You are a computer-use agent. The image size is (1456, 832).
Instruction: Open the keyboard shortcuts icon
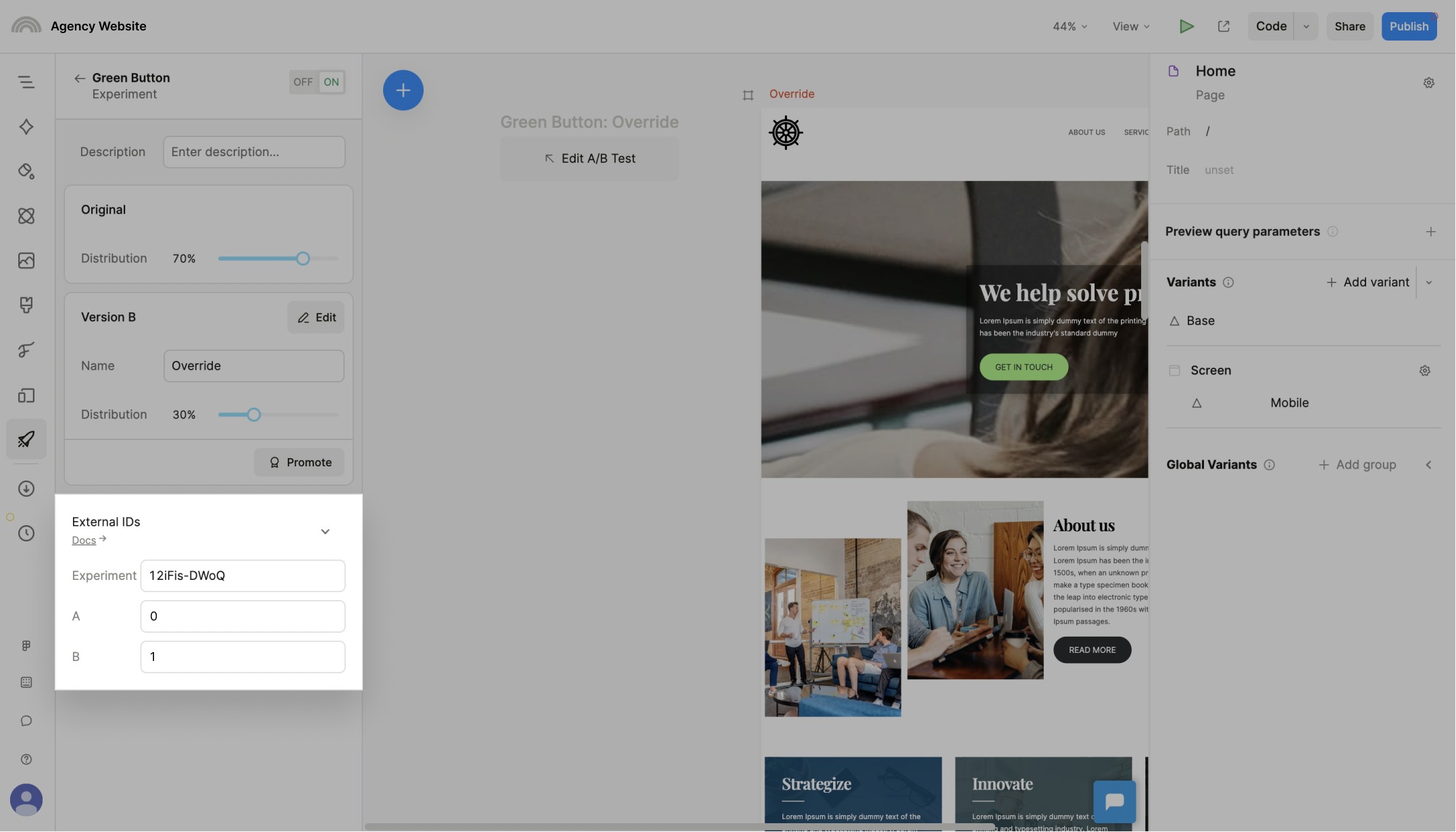(26, 682)
